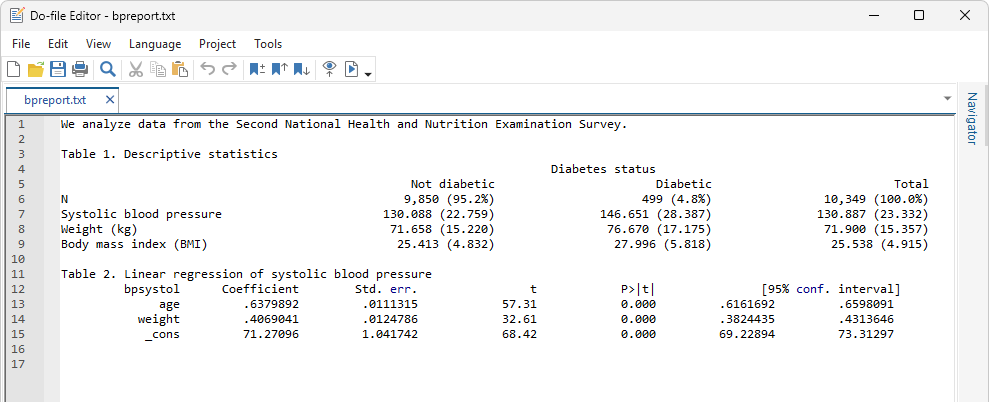This screenshot has height=402, width=989.
Task: Open Find with the magnifying glass icon
Action: pyautogui.click(x=107, y=69)
